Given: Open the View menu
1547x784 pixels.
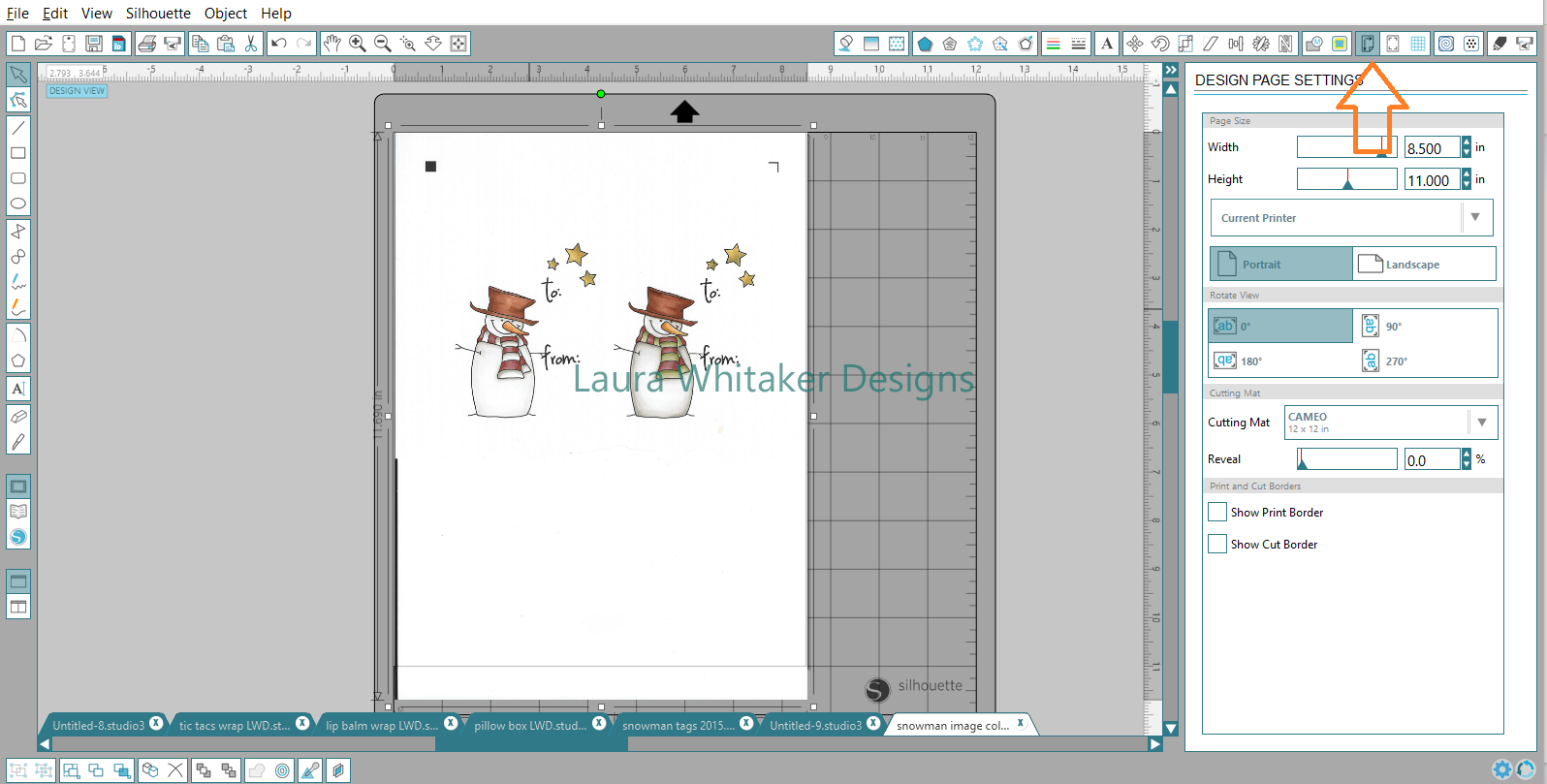Looking at the screenshot, I should (x=97, y=14).
